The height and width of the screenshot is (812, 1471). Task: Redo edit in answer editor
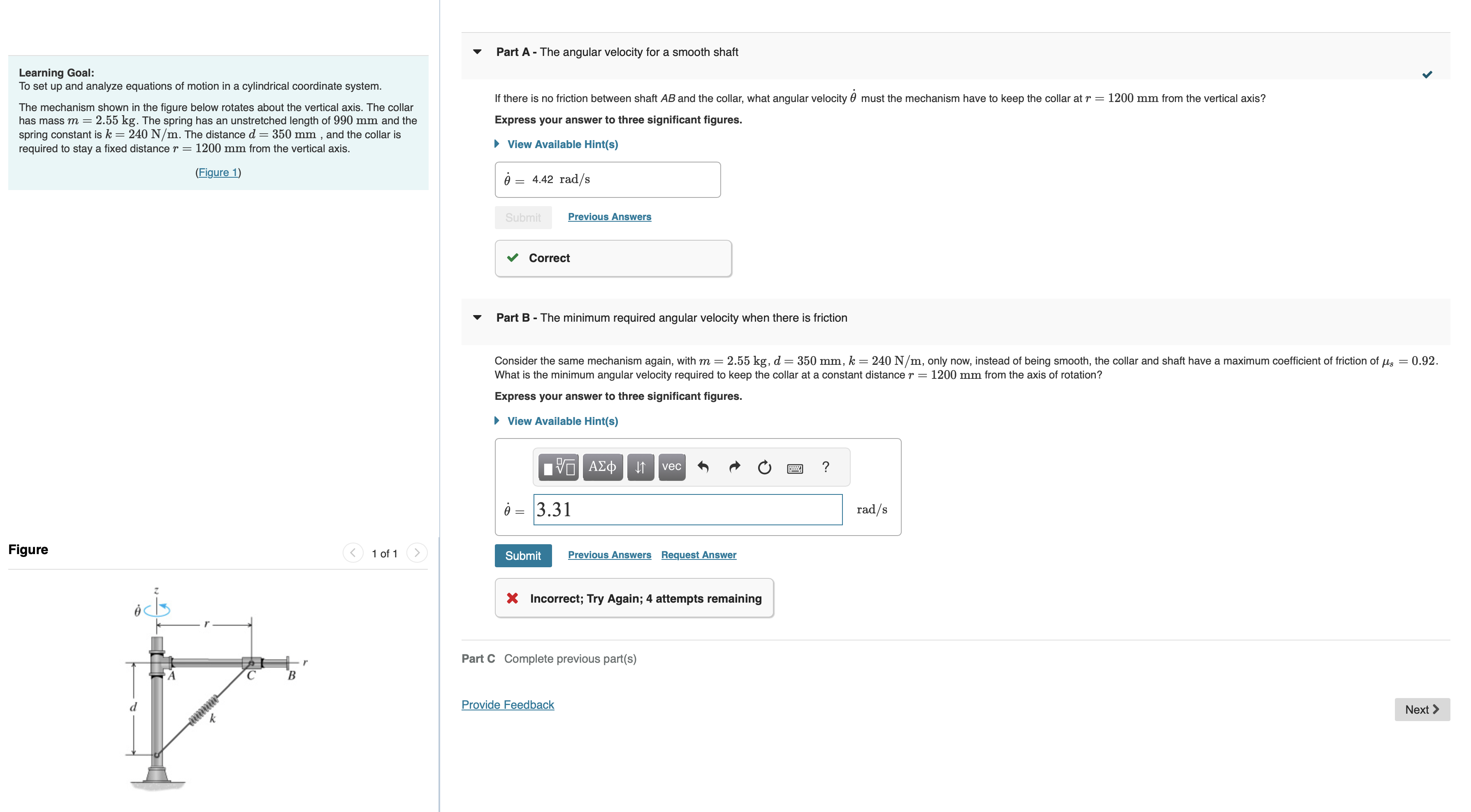734,467
